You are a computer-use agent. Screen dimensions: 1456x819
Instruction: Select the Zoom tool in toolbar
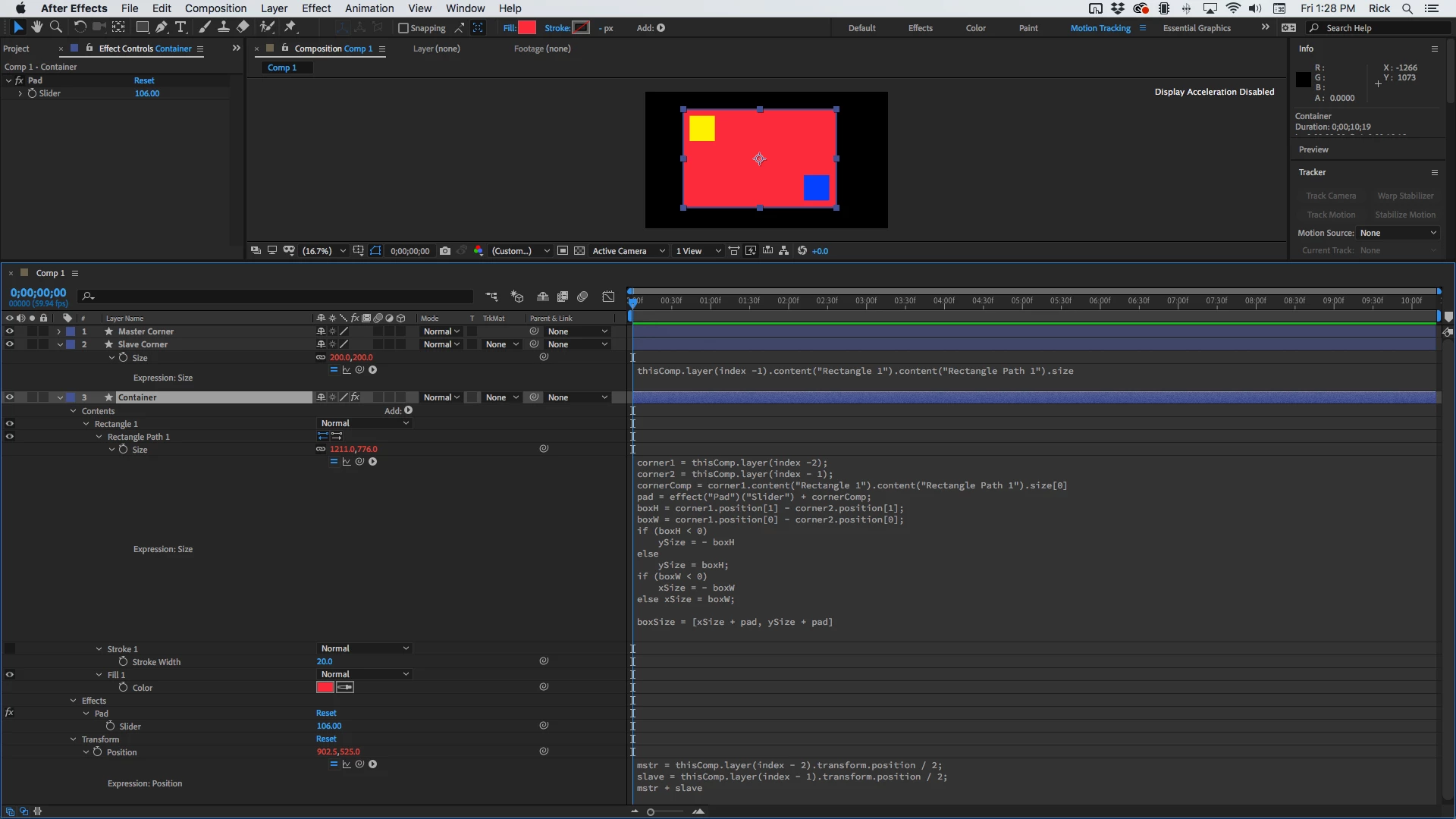55,27
